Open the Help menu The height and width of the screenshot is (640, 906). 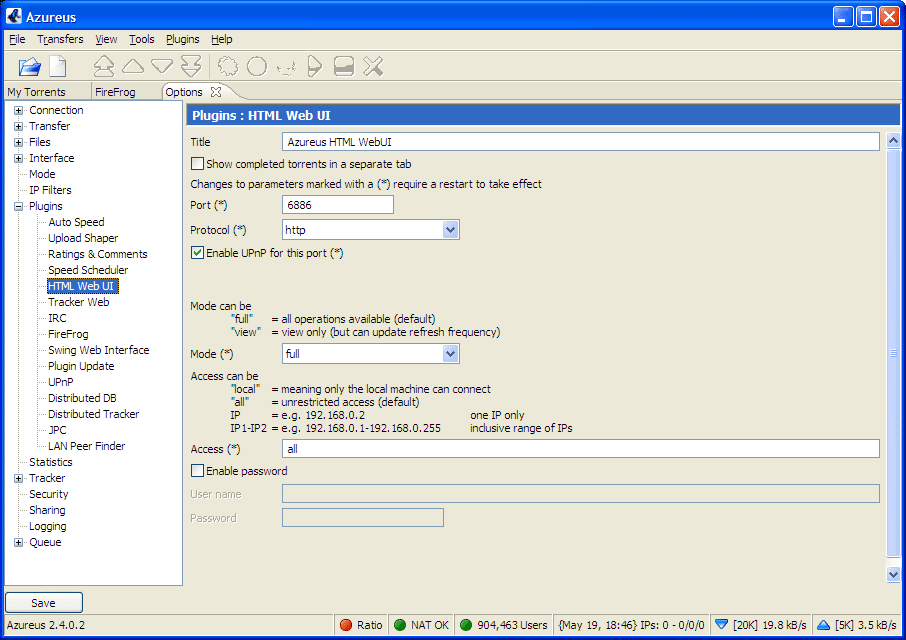point(222,39)
